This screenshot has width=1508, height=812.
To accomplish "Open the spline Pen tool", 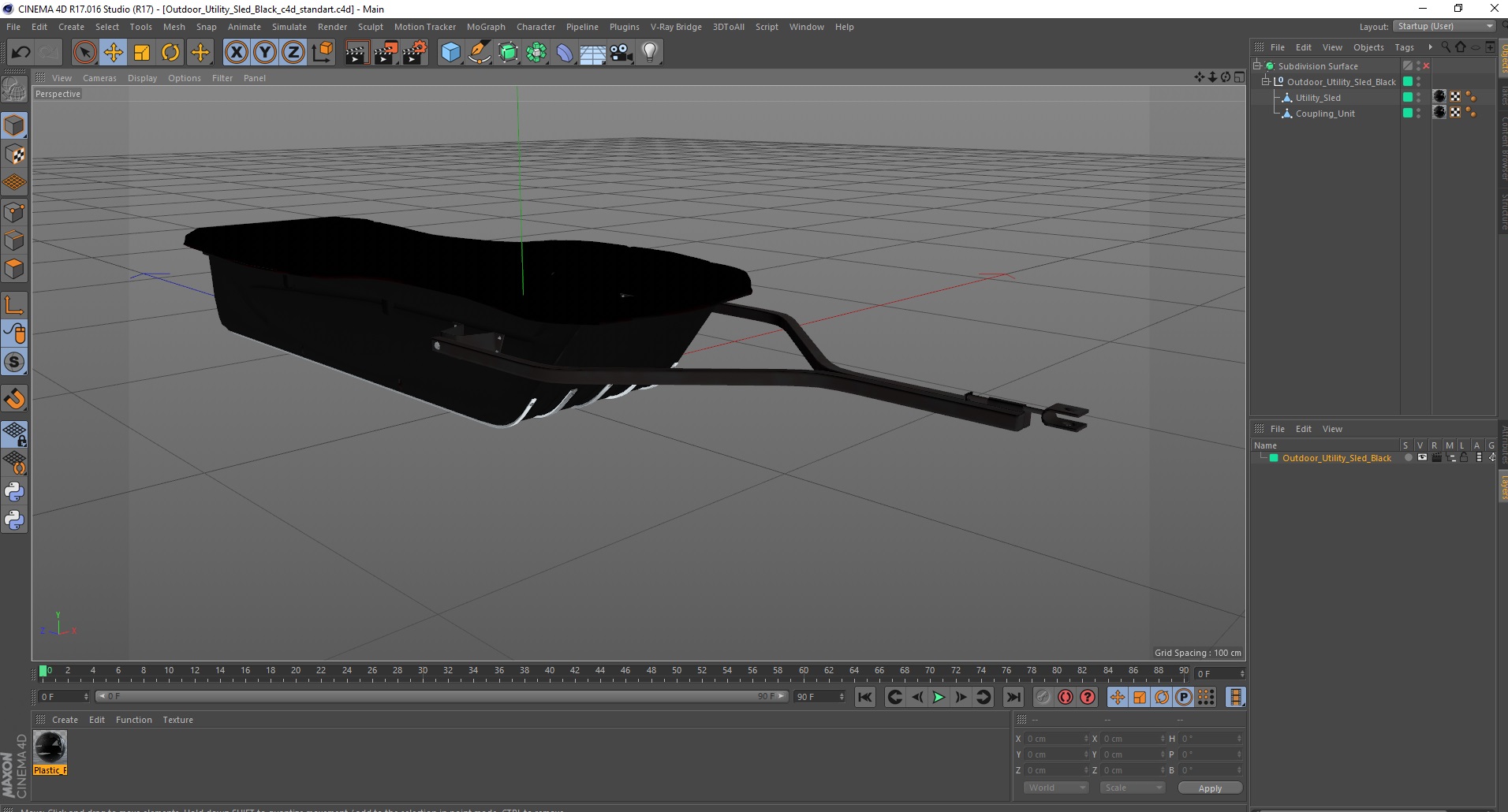I will [480, 53].
